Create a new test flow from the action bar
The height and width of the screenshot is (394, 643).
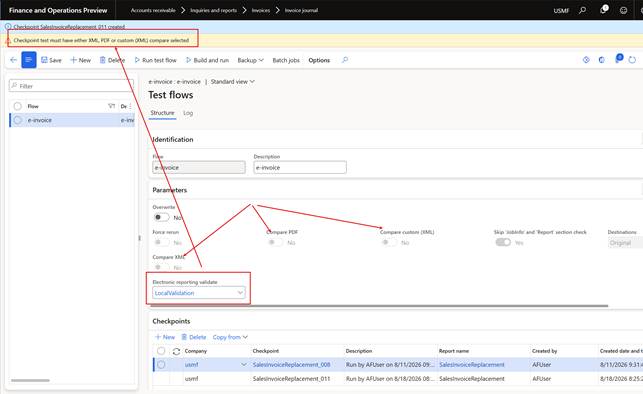point(80,60)
